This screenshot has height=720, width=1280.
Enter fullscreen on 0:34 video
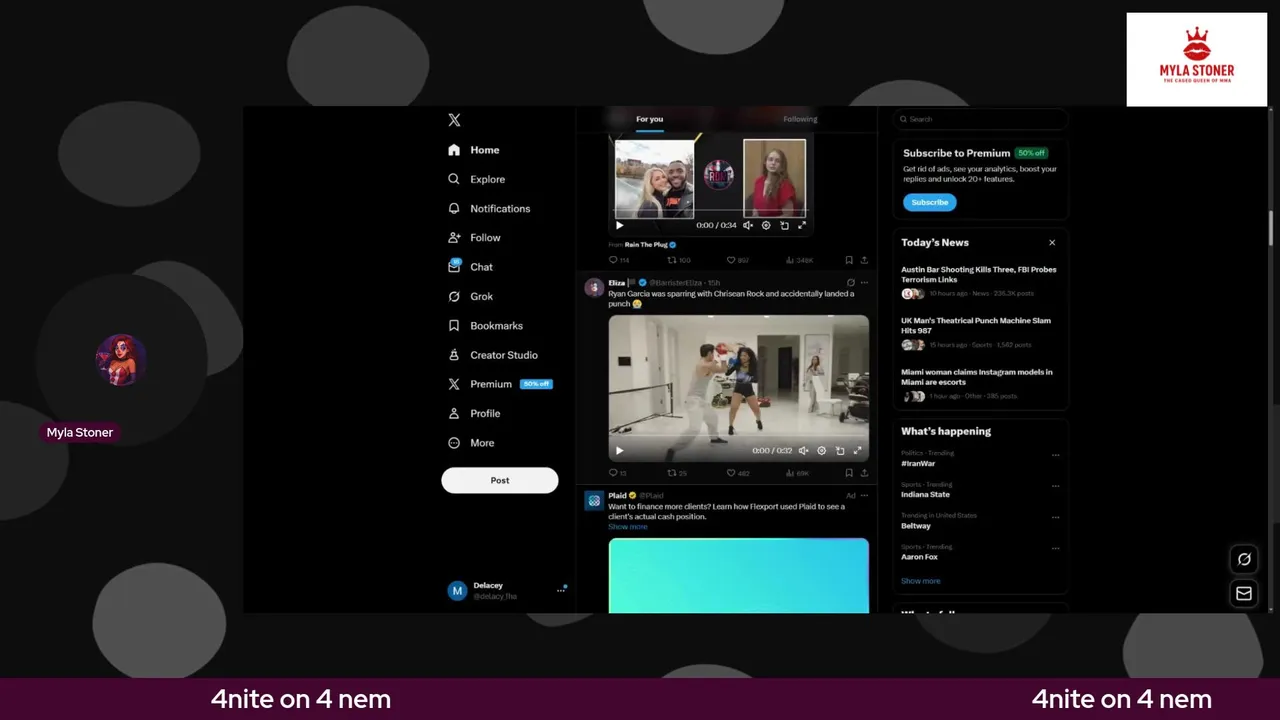click(x=802, y=225)
